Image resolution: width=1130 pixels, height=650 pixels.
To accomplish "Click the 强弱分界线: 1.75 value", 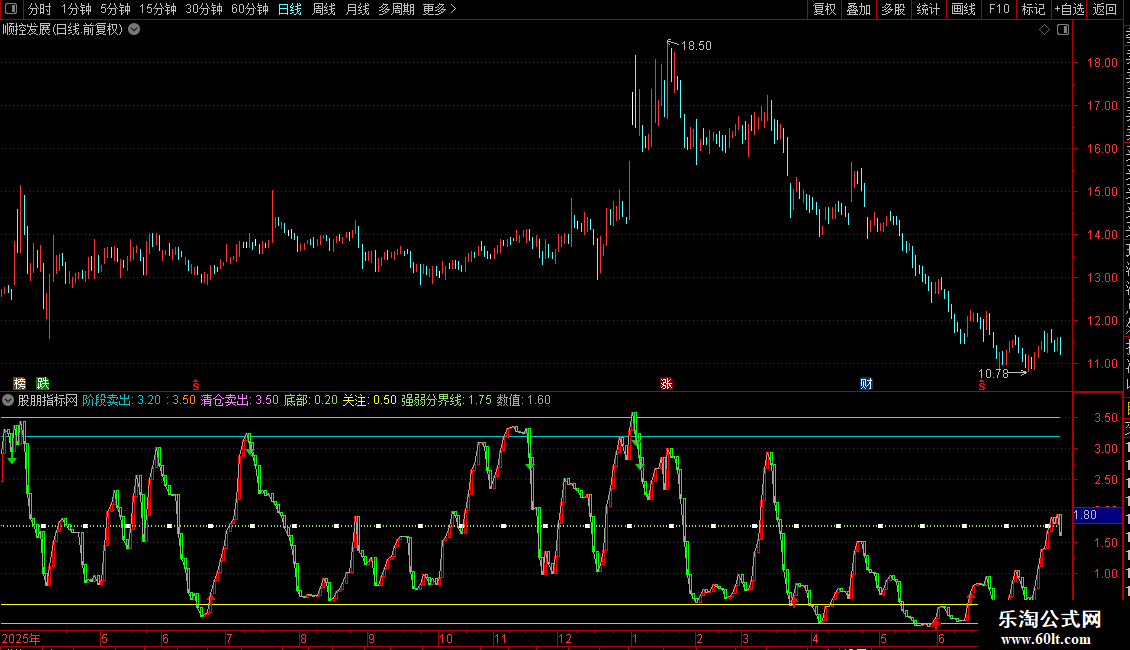I will 446,400.
